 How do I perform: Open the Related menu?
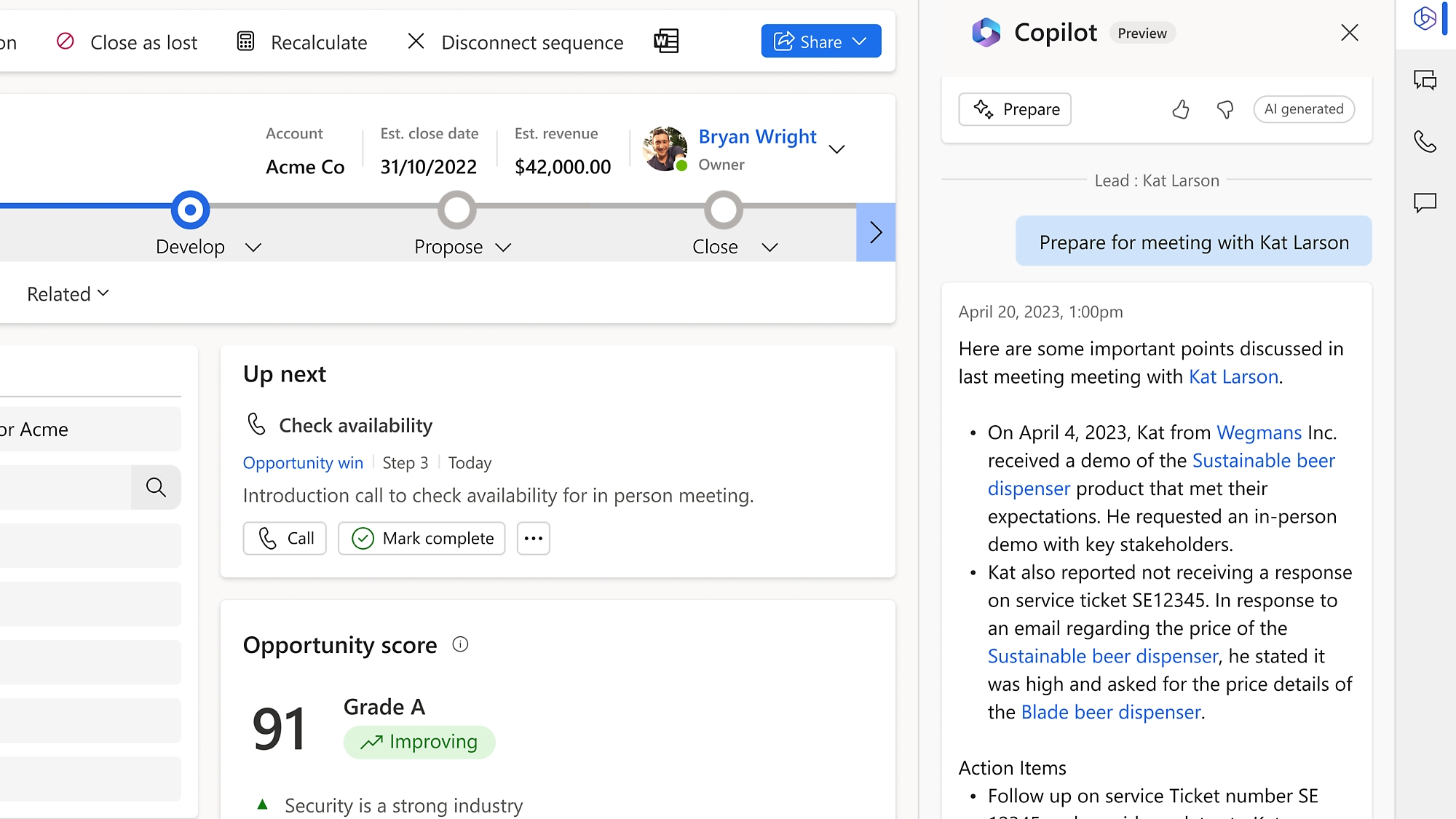(68, 292)
